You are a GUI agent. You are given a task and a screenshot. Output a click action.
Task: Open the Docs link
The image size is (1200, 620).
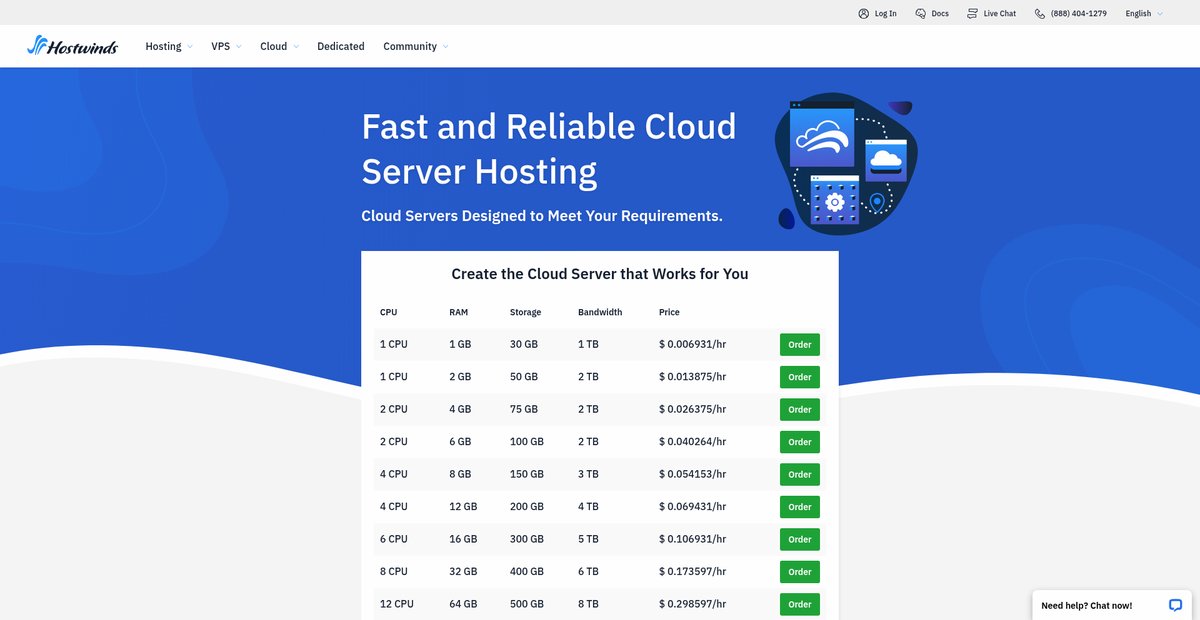pos(940,13)
